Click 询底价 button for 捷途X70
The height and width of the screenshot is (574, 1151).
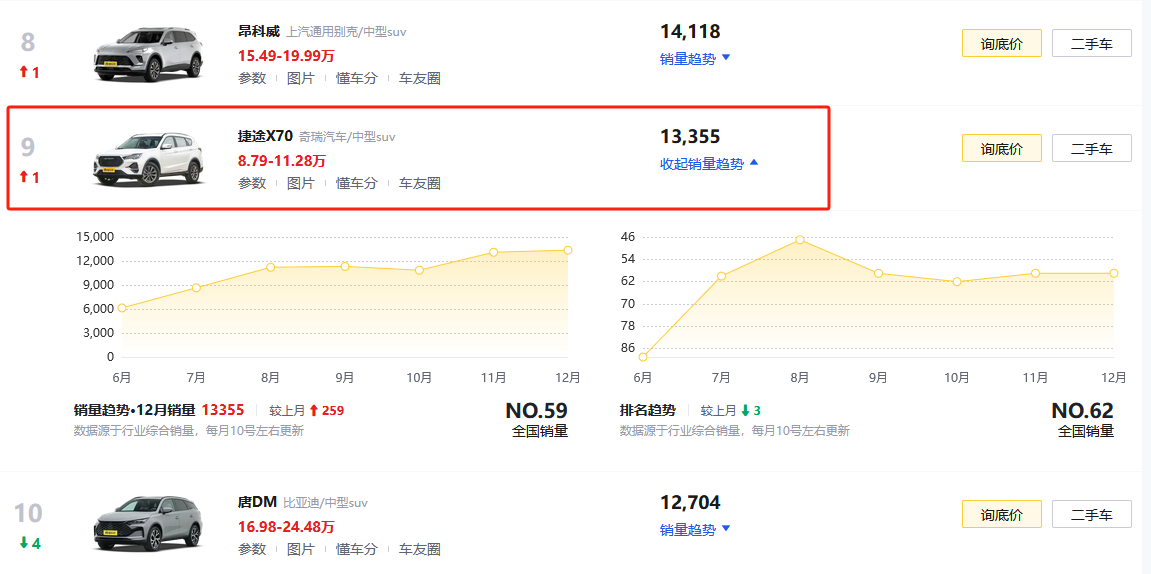(x=1002, y=148)
